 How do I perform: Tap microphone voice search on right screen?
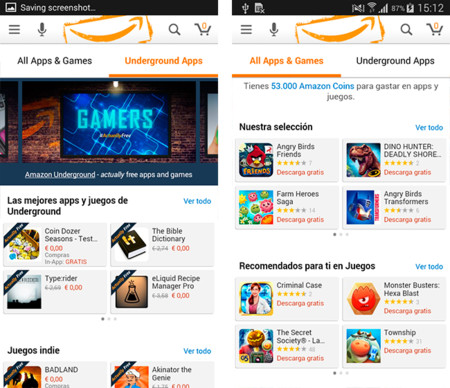(274, 30)
